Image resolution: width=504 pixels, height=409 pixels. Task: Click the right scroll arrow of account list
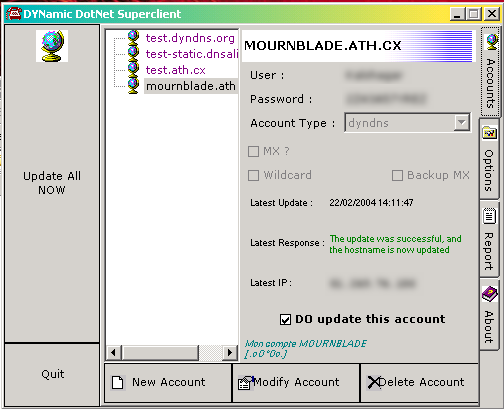tap(229, 352)
